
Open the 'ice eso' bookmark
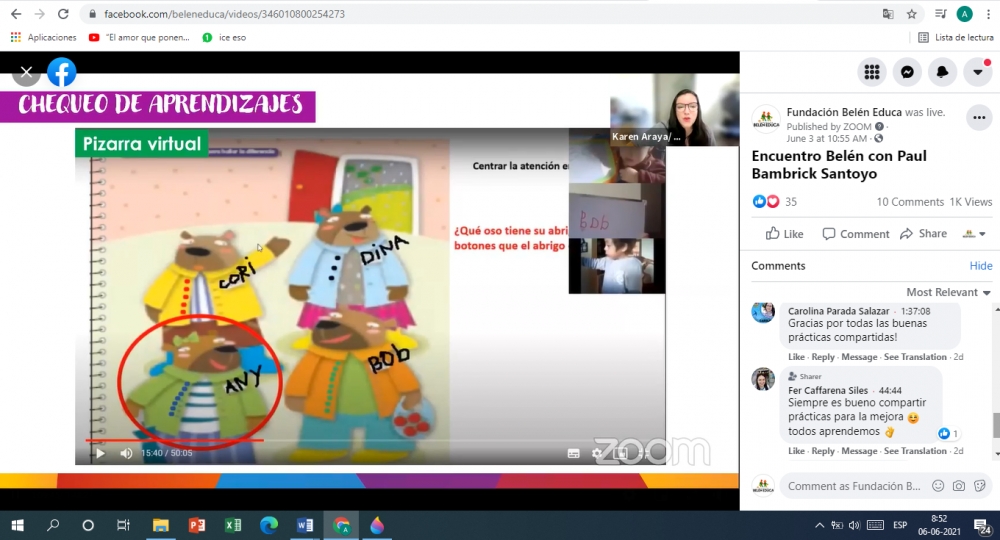pyautogui.click(x=224, y=38)
